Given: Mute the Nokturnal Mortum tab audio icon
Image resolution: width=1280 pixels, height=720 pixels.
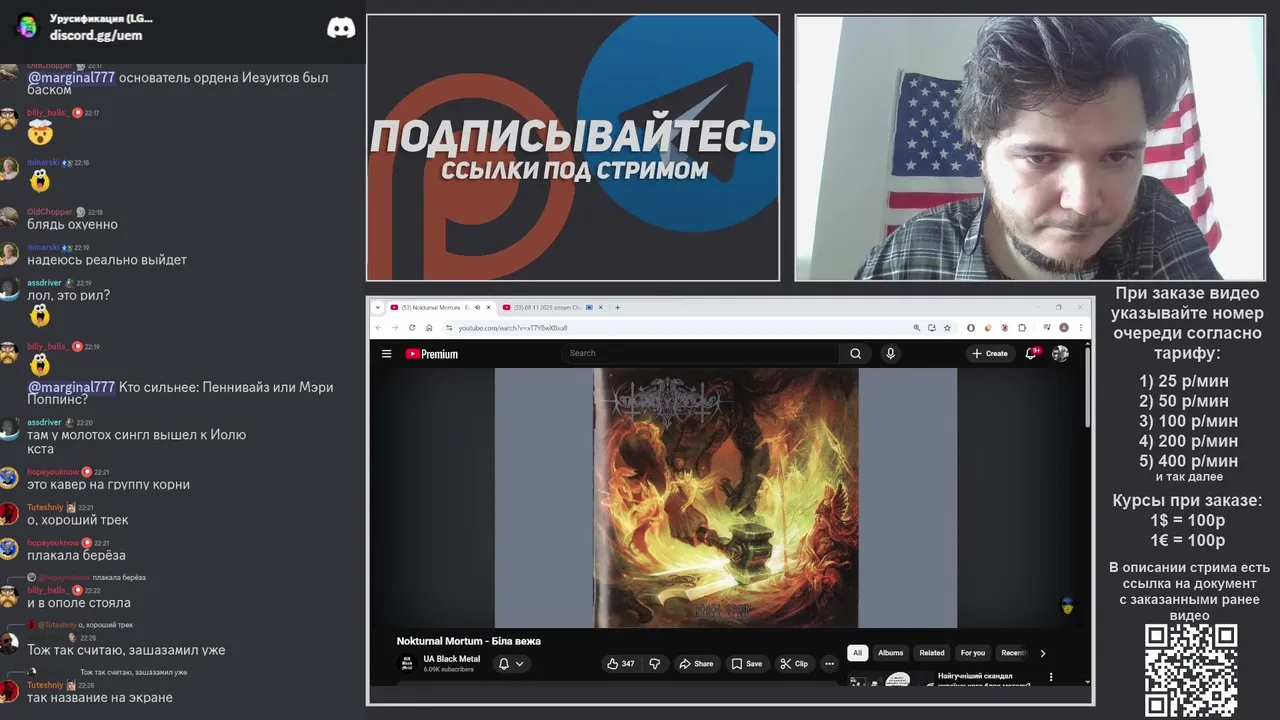Looking at the screenshot, I should pos(477,307).
